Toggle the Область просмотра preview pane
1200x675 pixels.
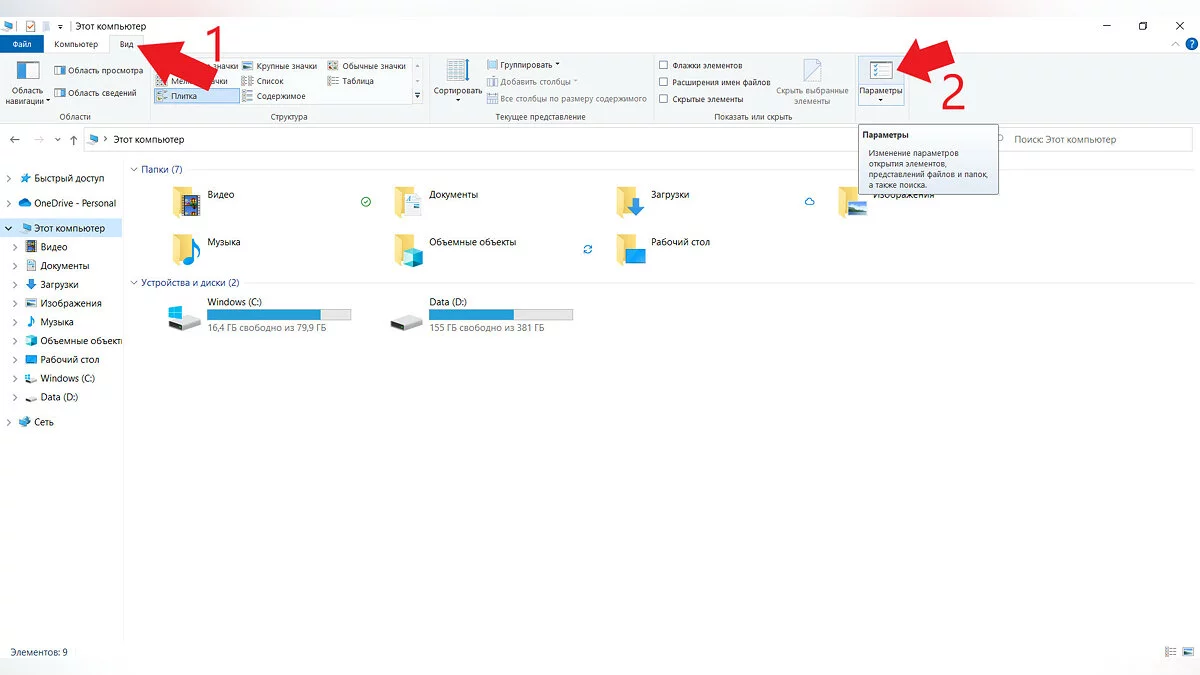(x=98, y=70)
